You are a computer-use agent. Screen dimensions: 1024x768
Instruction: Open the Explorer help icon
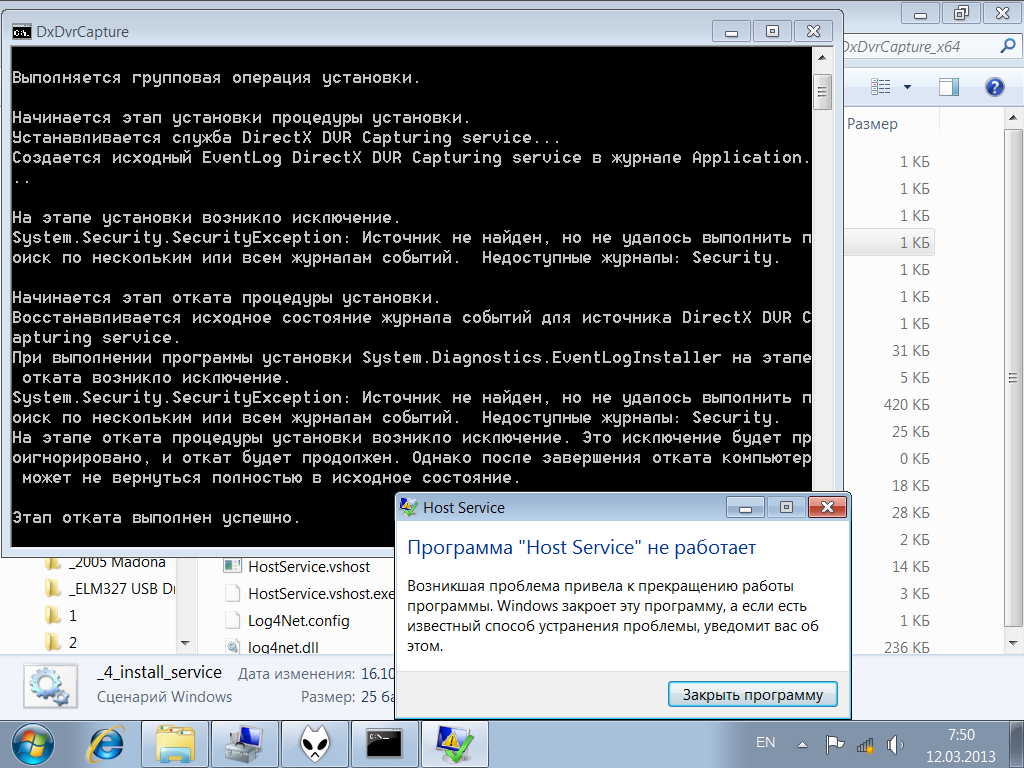[x=994, y=87]
